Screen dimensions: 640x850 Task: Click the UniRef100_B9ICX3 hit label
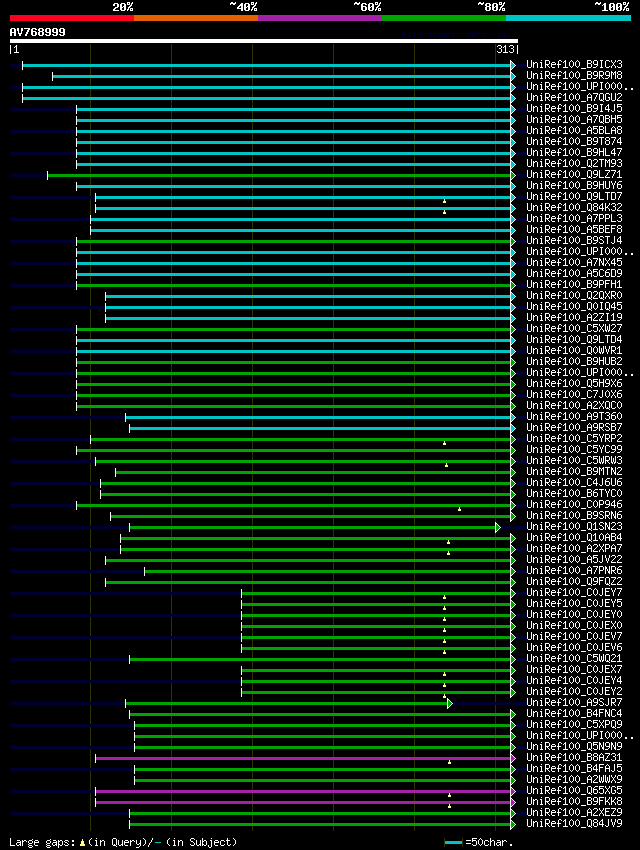click(574, 65)
